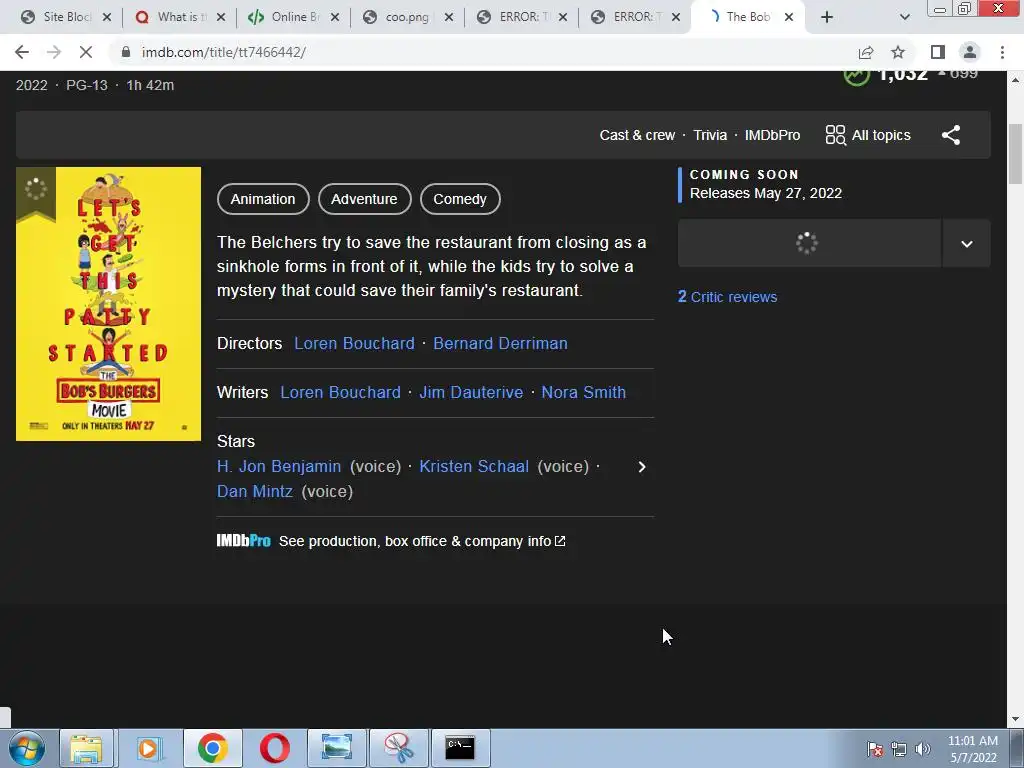
Task: Add to Watchlist loading button
Action: click(809, 244)
